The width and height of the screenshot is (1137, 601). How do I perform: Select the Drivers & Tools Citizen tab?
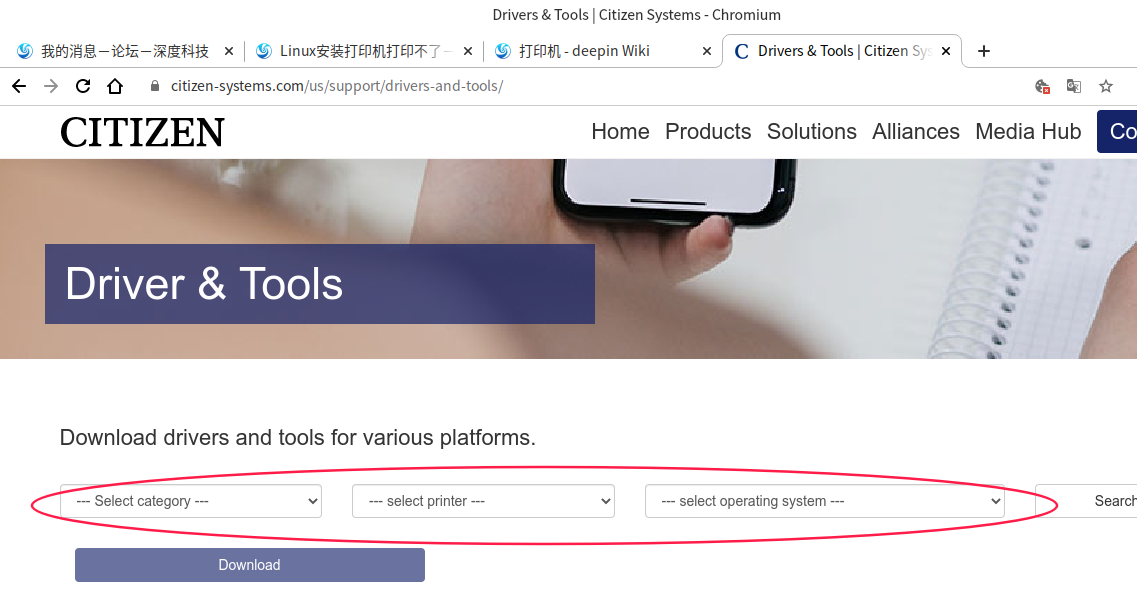[841, 51]
